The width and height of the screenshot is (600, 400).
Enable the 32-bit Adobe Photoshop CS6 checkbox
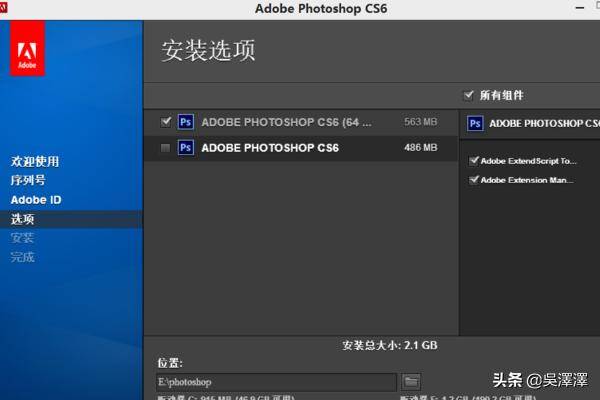(x=166, y=148)
